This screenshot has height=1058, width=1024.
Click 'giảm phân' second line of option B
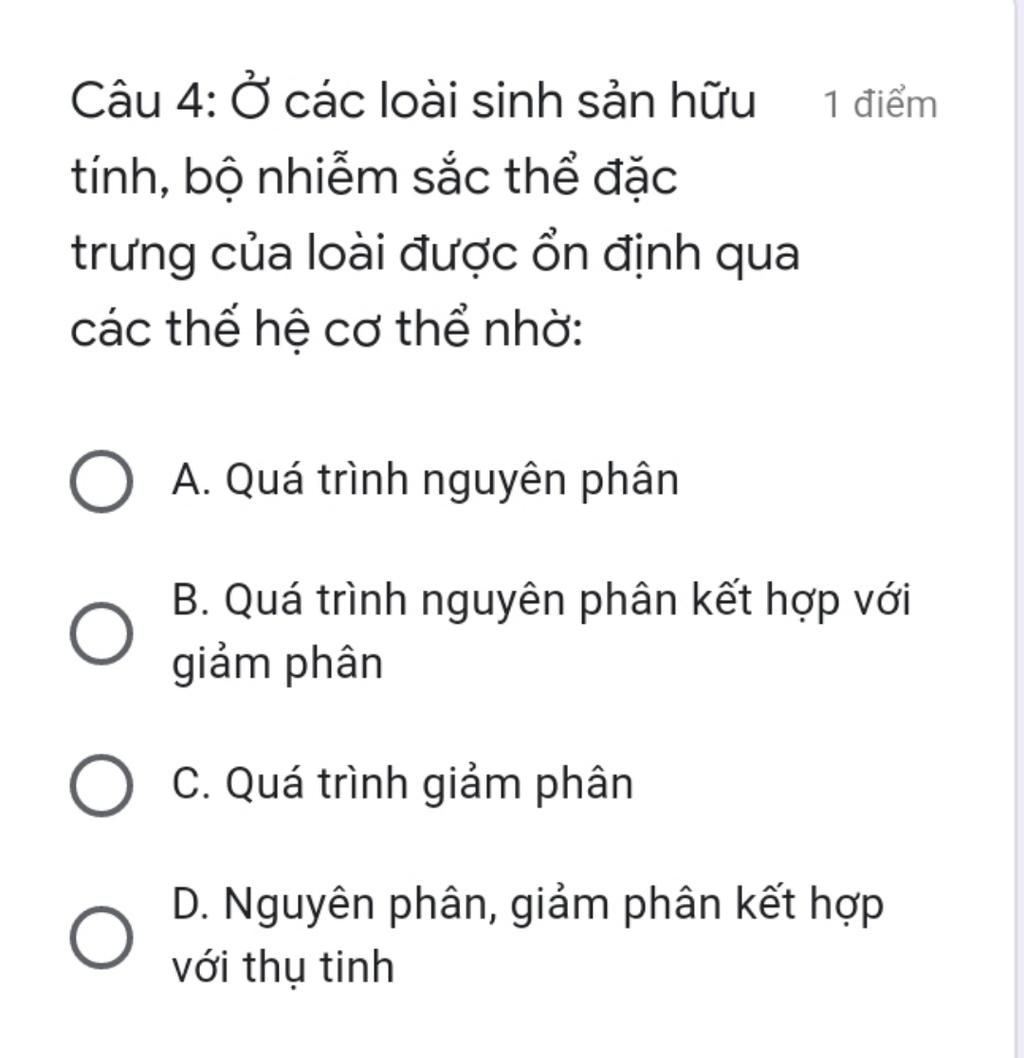pos(277,665)
